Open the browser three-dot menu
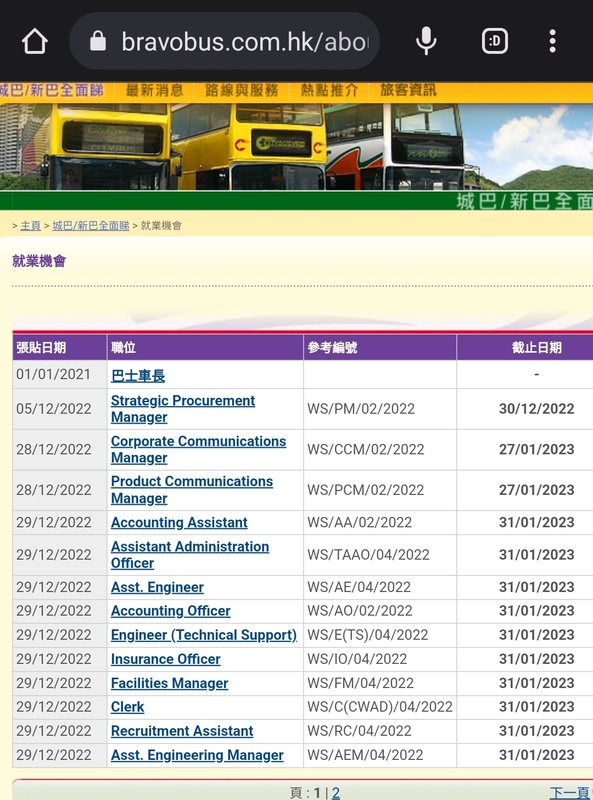Image resolution: width=593 pixels, height=800 pixels. 552,41
